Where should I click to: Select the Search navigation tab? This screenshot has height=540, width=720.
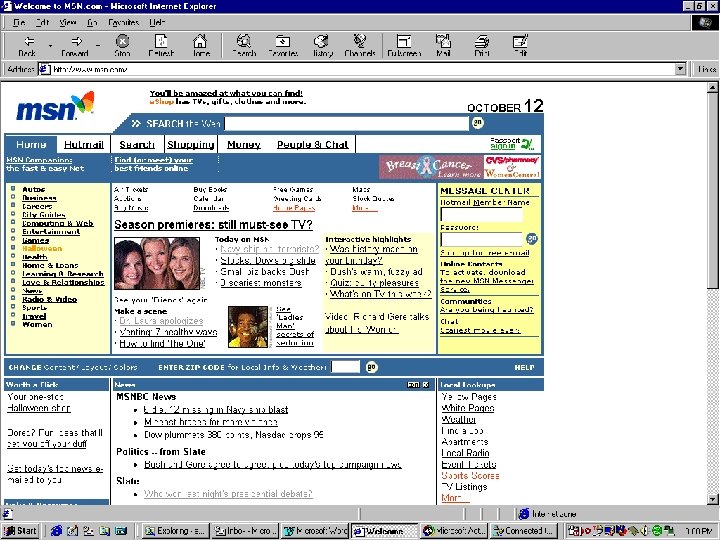click(137, 145)
